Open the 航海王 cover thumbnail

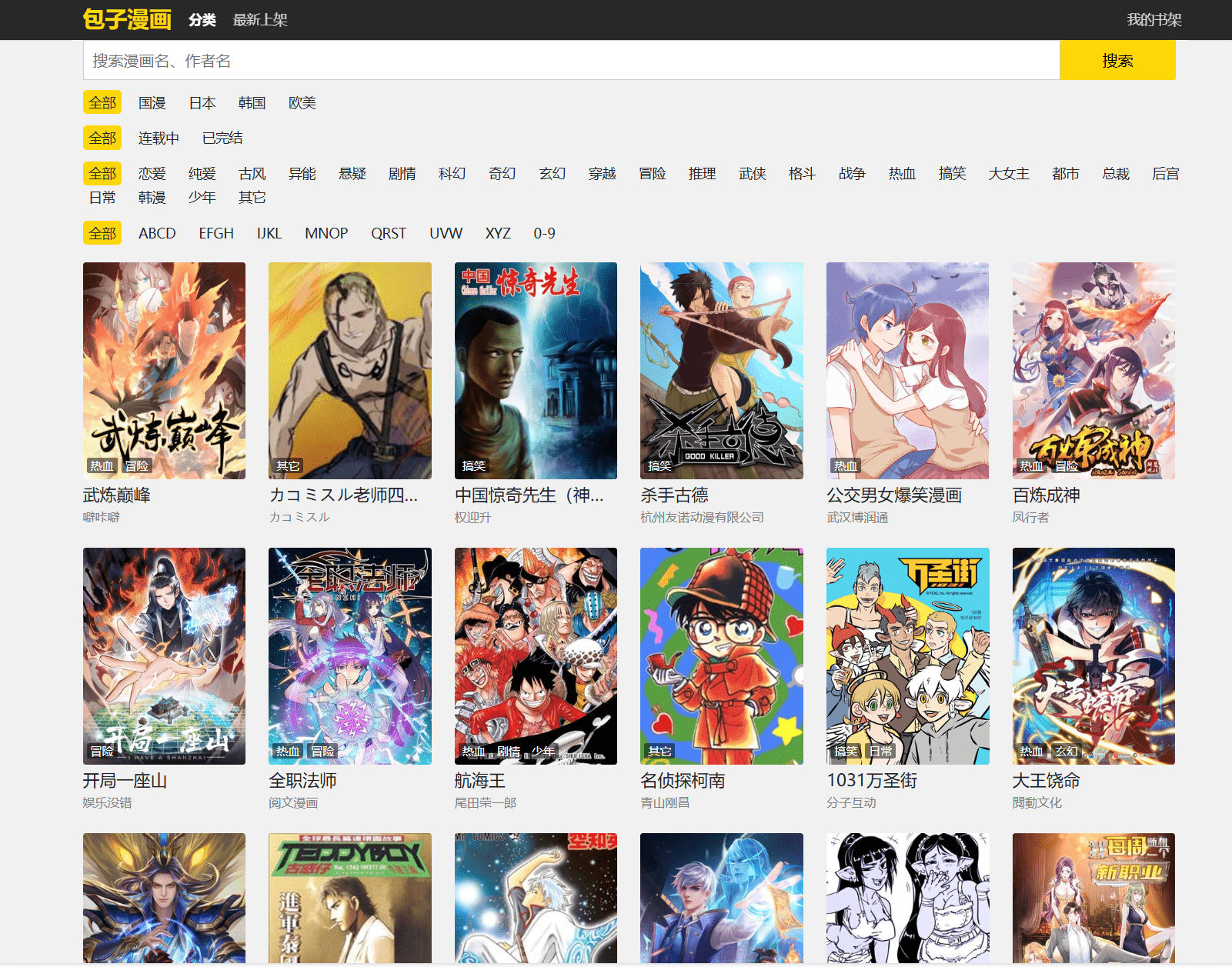(x=536, y=656)
